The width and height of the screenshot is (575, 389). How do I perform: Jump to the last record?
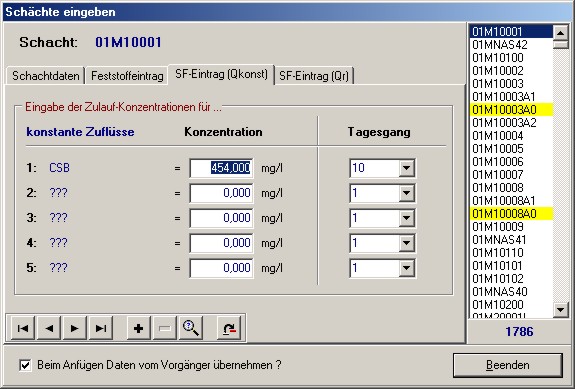tap(101, 328)
